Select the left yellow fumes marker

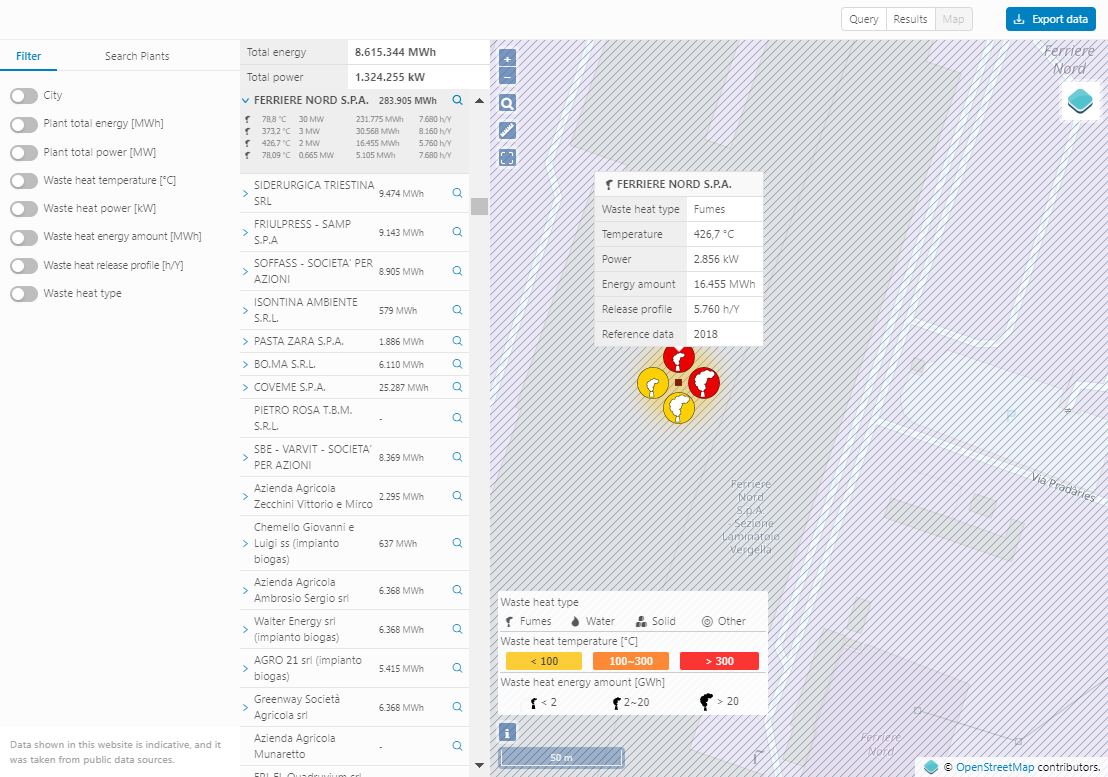(x=653, y=384)
